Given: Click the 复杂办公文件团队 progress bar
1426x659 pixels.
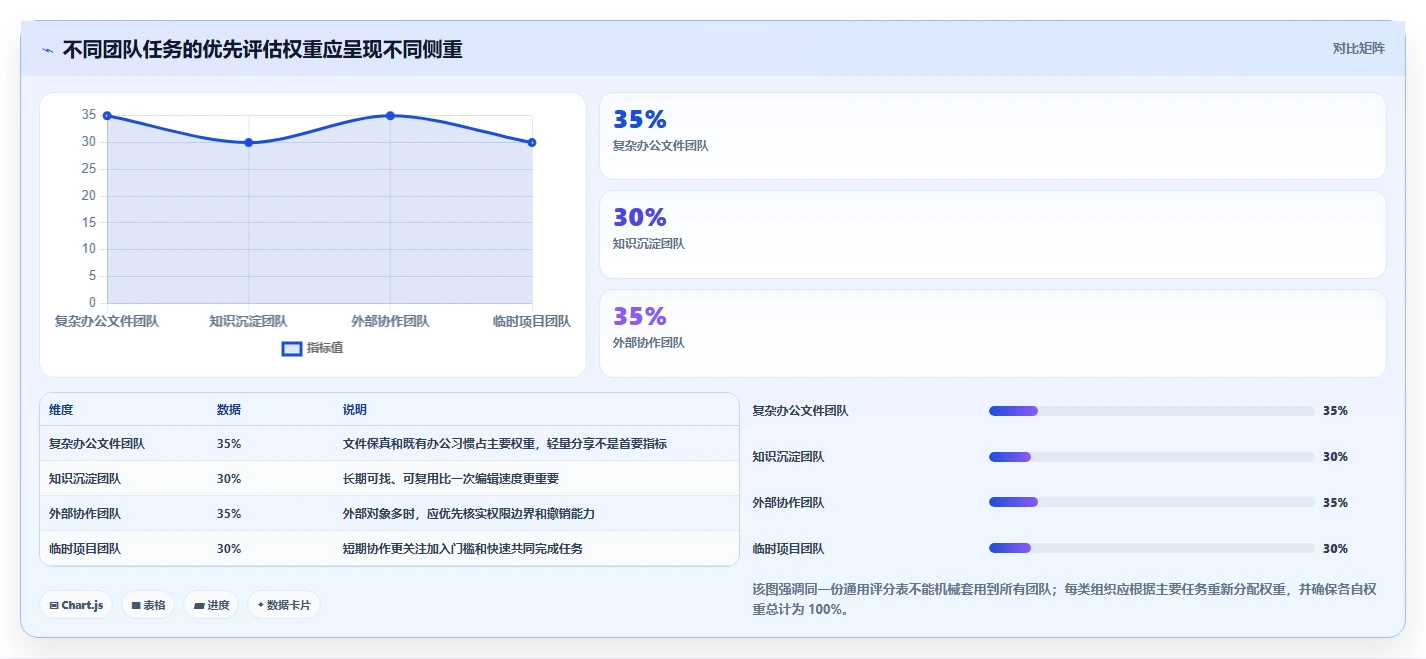Looking at the screenshot, I should (x=1151, y=411).
